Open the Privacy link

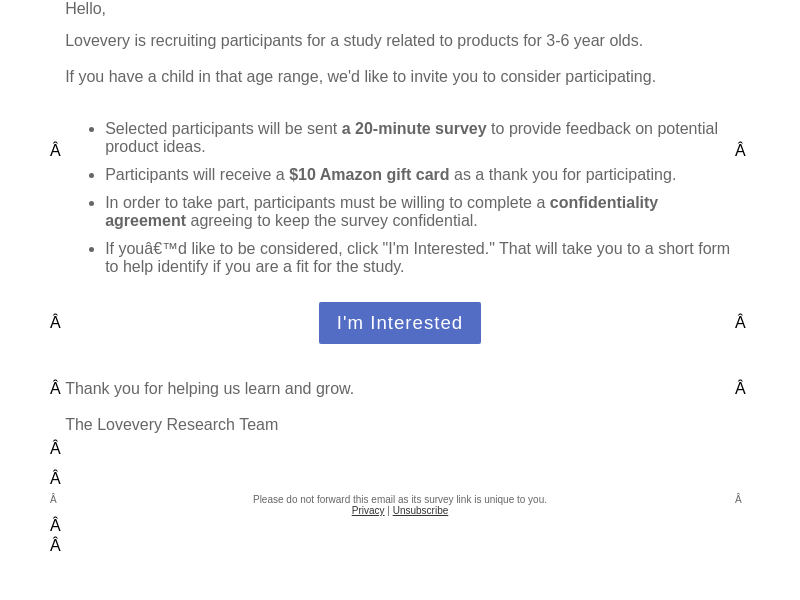[368, 511]
